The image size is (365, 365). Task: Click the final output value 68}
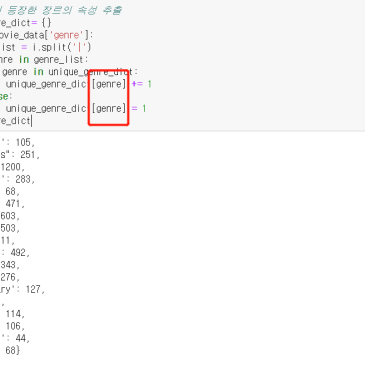pos(13,350)
